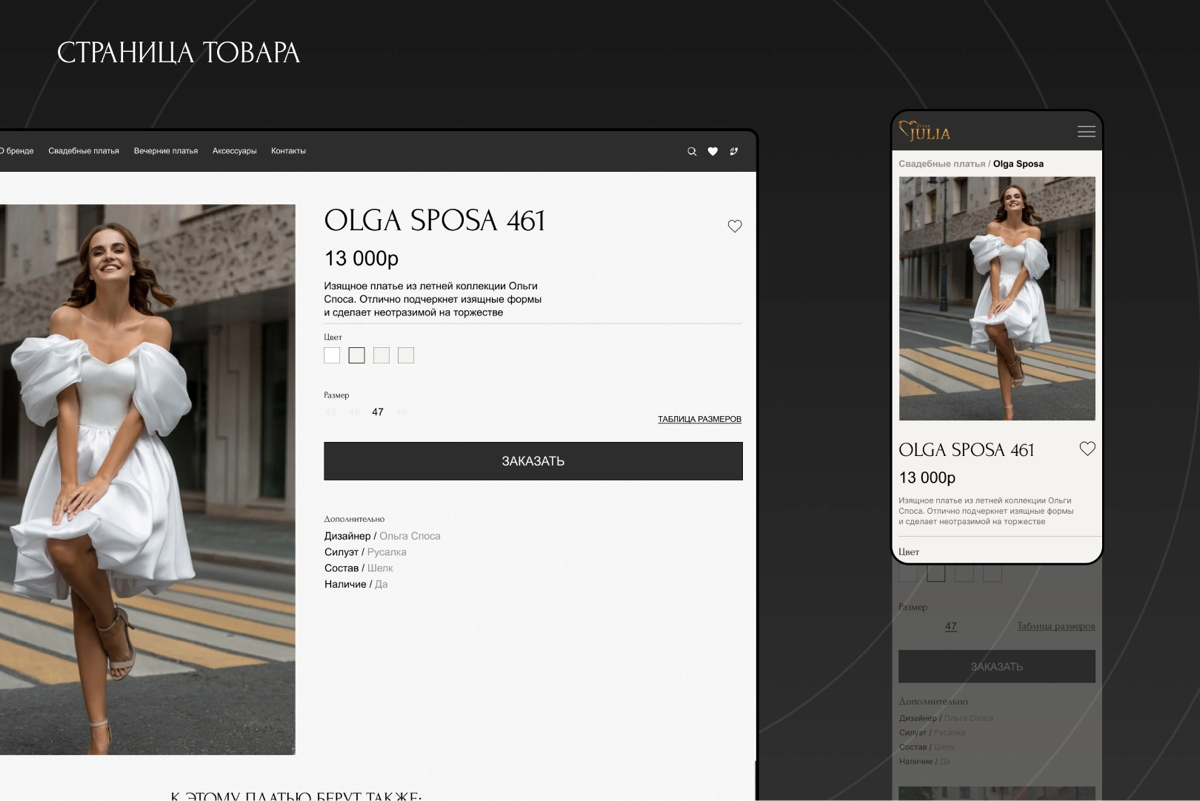Click the desktop ЗАКАЗАТЬ button

point(533,461)
